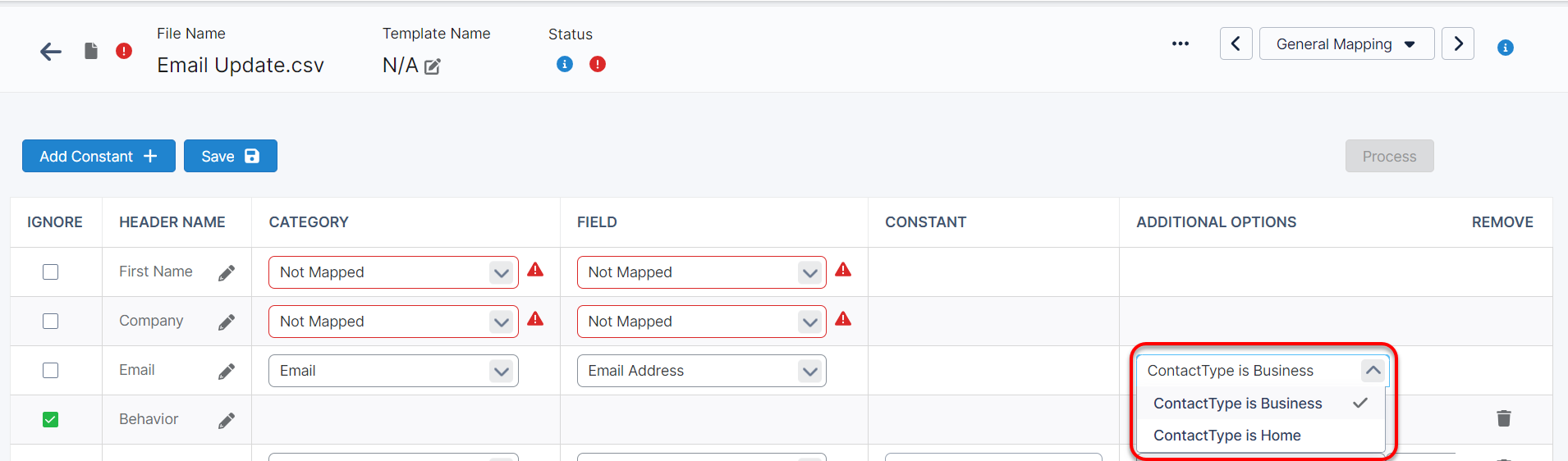This screenshot has width=1568, height=461.
Task: Click the Save button
Action: tap(230, 156)
